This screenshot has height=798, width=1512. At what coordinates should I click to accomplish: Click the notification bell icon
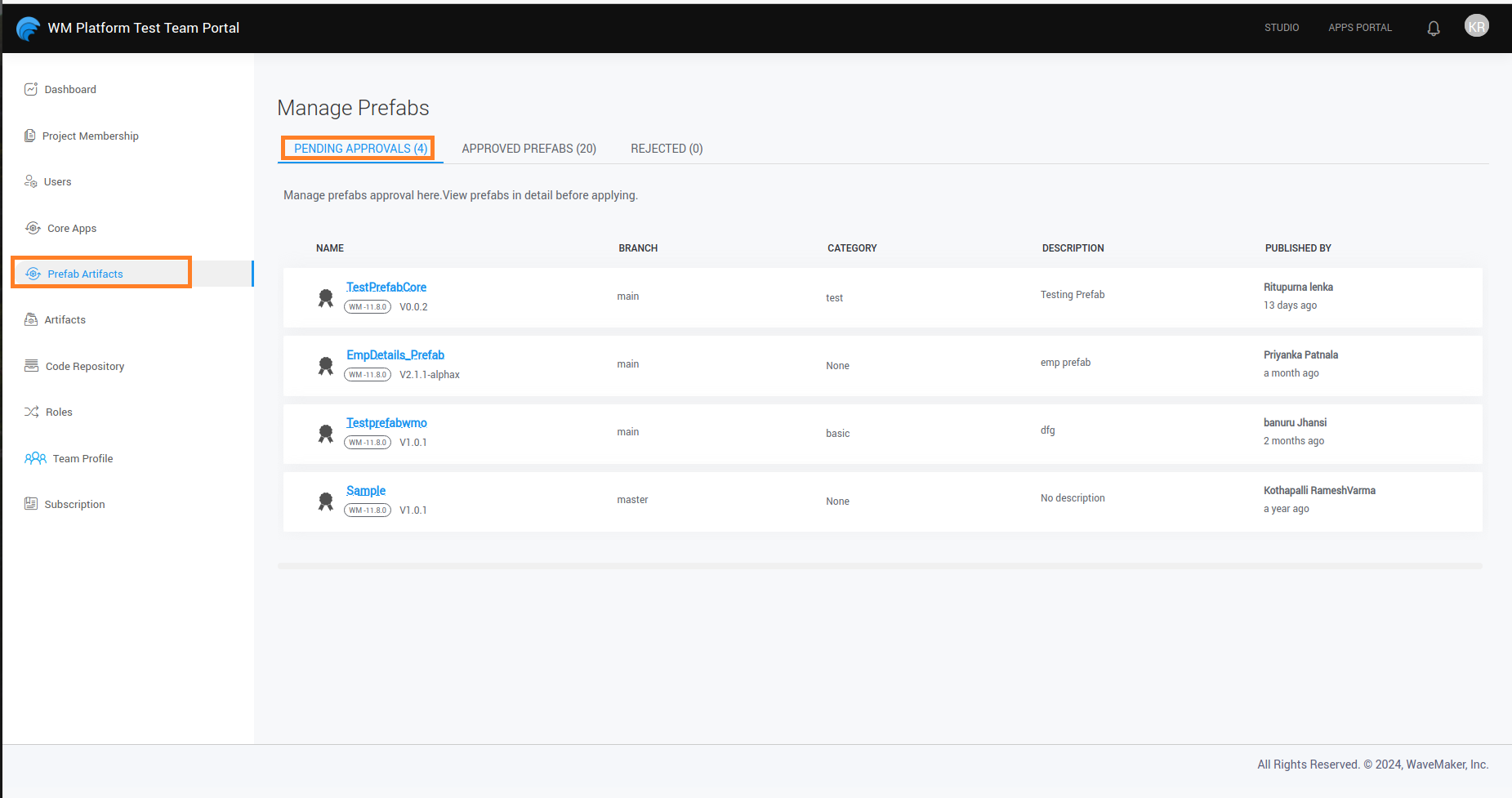pyautogui.click(x=1433, y=29)
